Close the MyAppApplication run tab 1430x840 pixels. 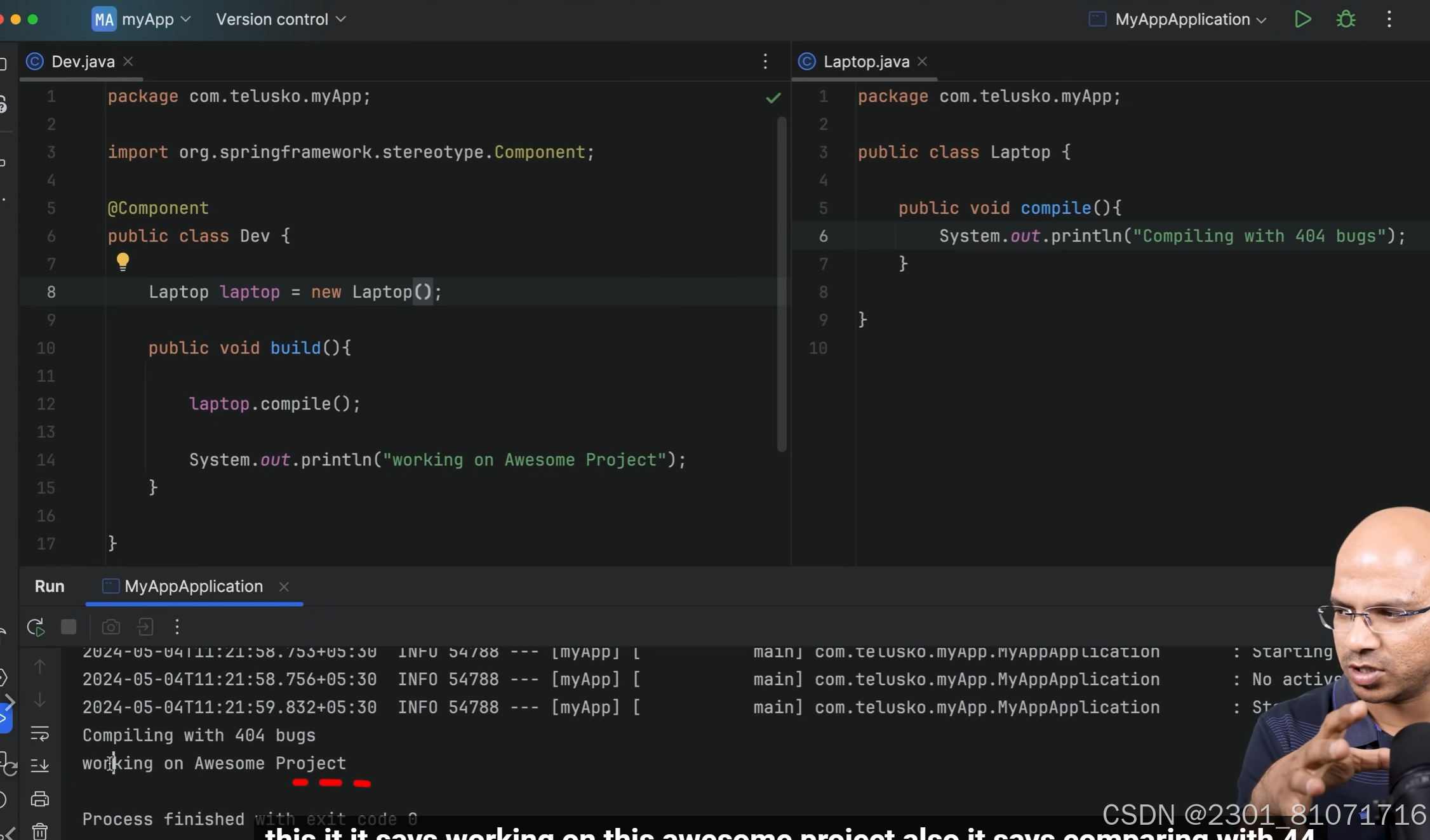tap(284, 587)
